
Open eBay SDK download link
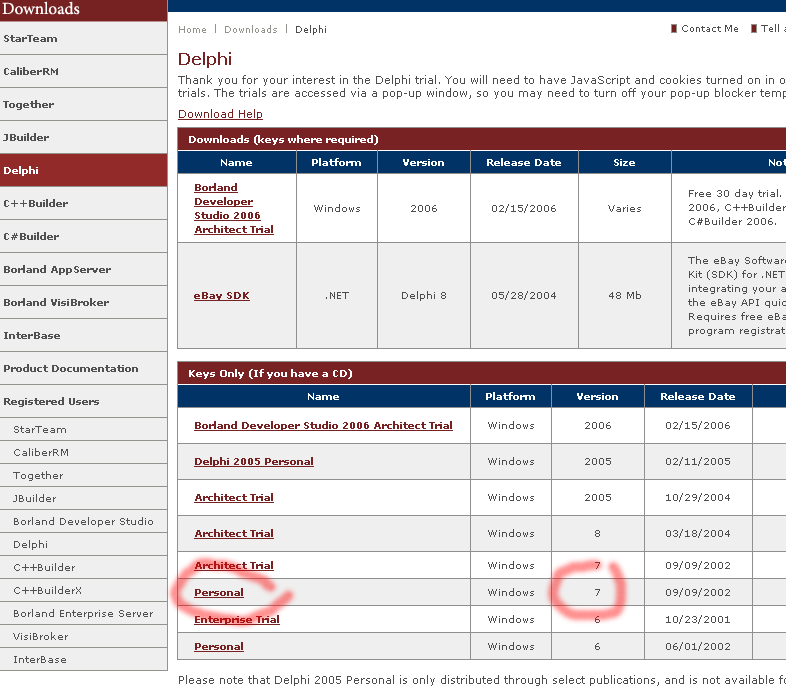click(222, 296)
